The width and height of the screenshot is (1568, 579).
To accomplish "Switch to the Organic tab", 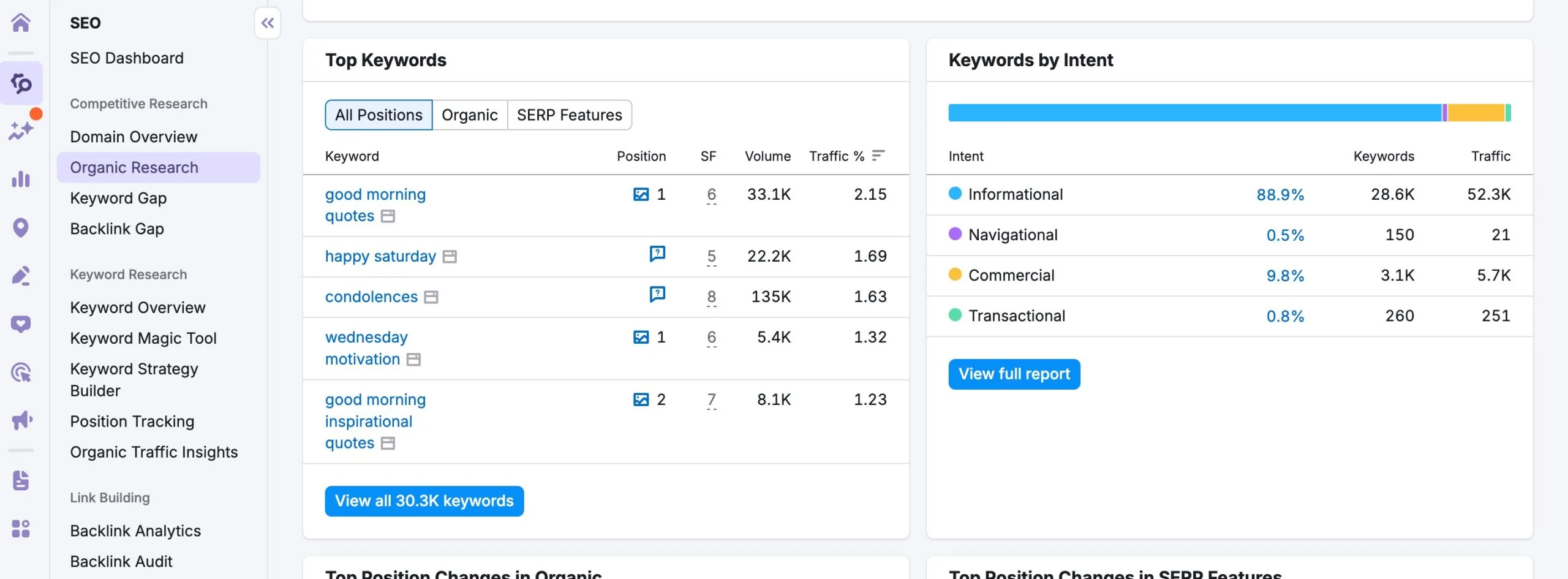I will pyautogui.click(x=469, y=115).
